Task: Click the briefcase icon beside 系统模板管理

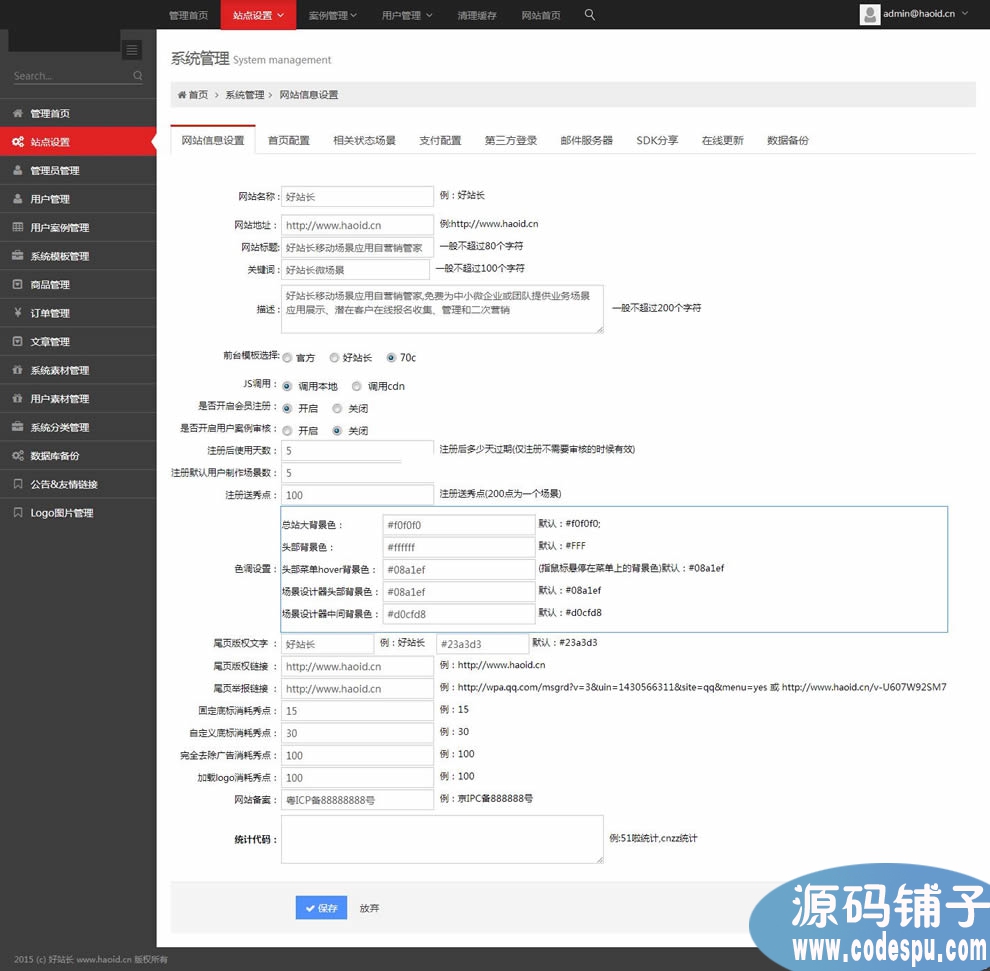Action: (x=18, y=255)
